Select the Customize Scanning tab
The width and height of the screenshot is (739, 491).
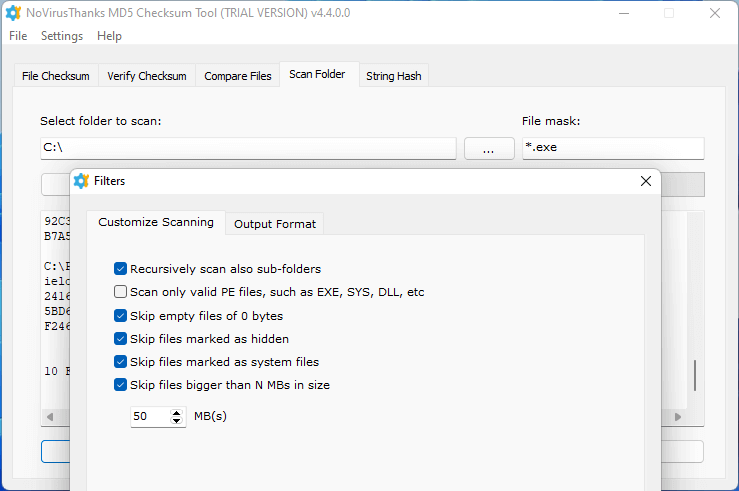coord(156,222)
